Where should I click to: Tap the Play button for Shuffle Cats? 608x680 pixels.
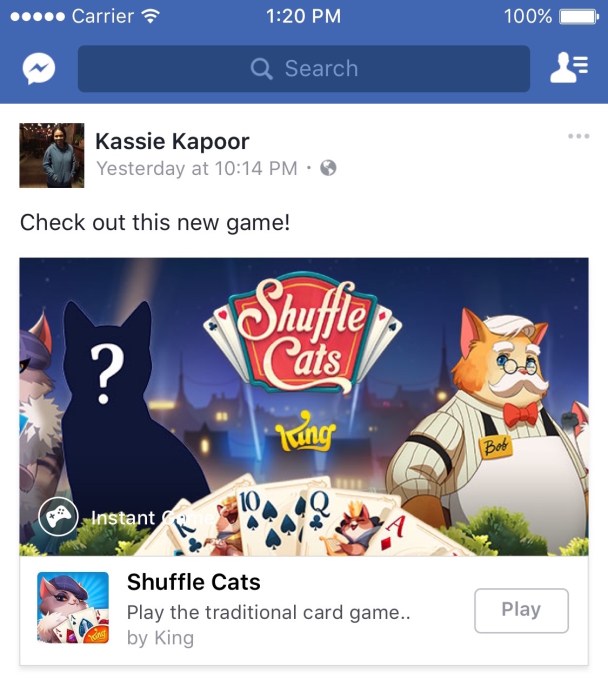[x=521, y=610]
